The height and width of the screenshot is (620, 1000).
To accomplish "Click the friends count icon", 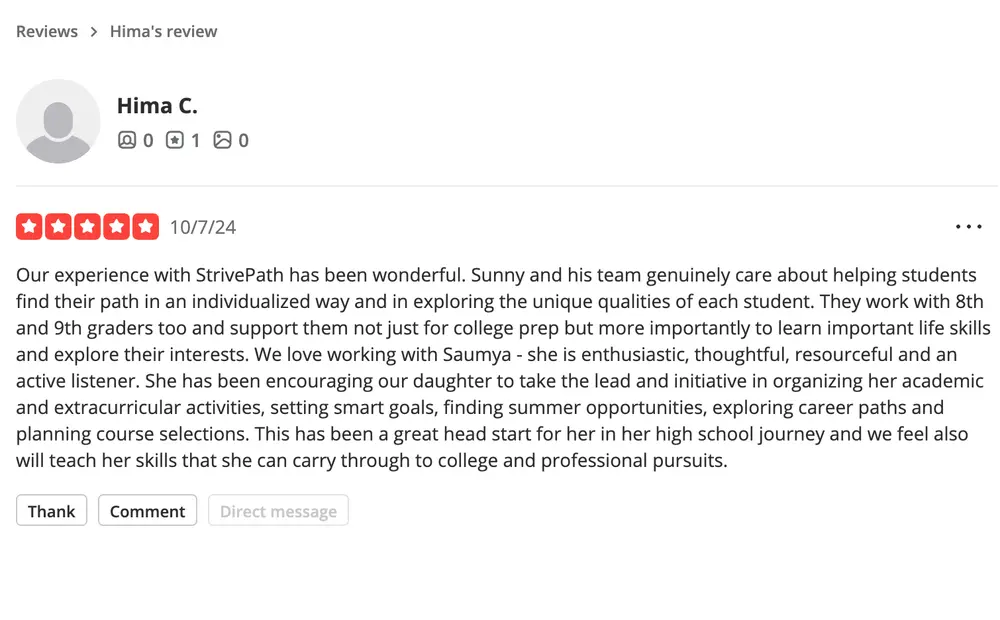I will [127, 140].
